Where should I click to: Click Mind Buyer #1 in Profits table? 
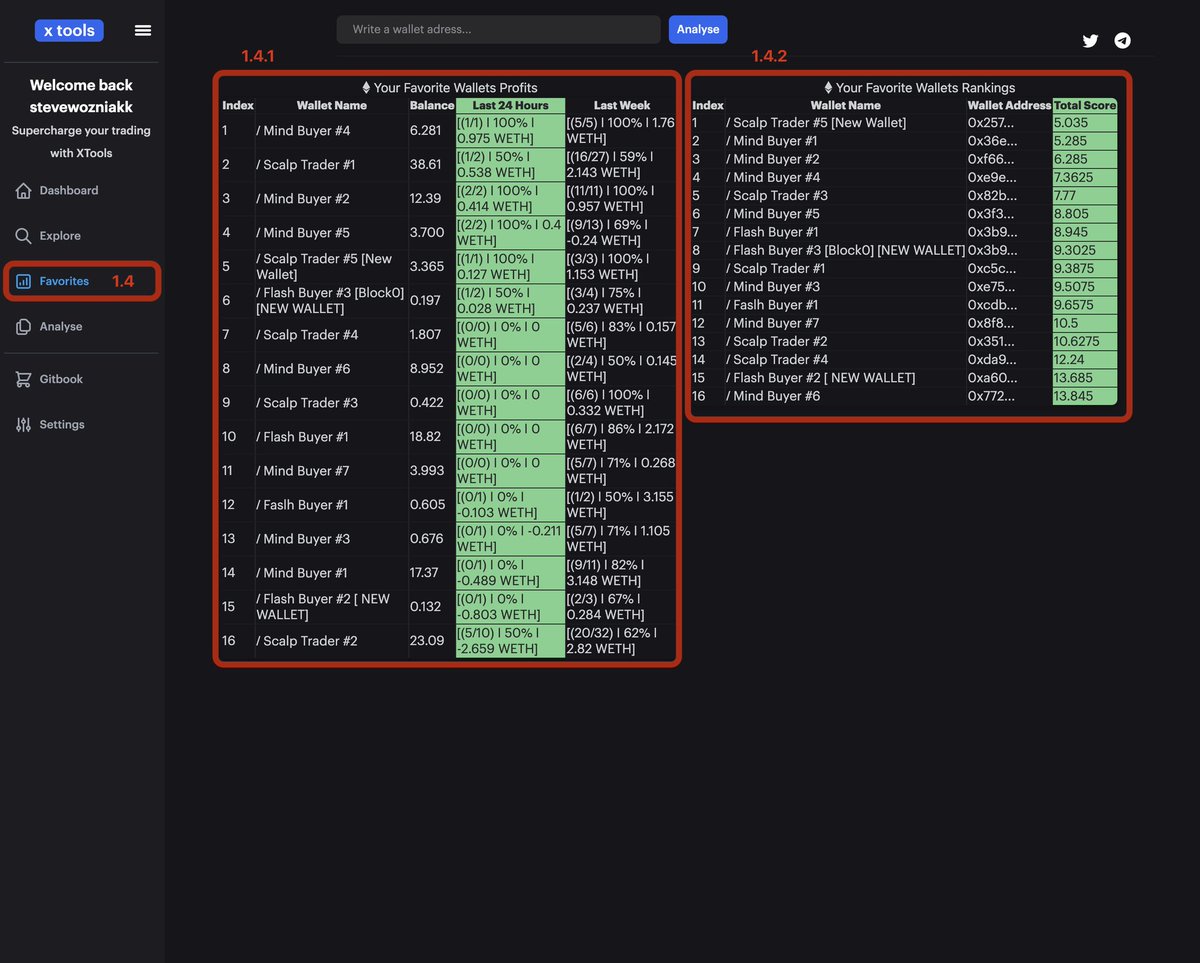click(302, 573)
